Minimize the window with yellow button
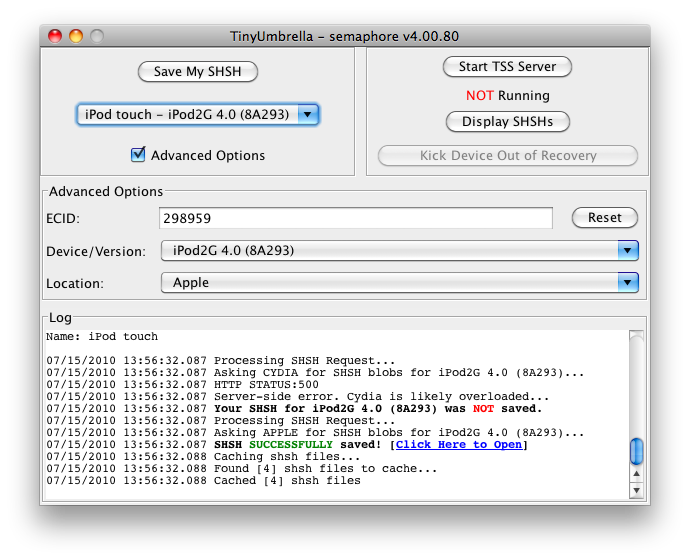The height and width of the screenshot is (560, 690). (x=76, y=36)
